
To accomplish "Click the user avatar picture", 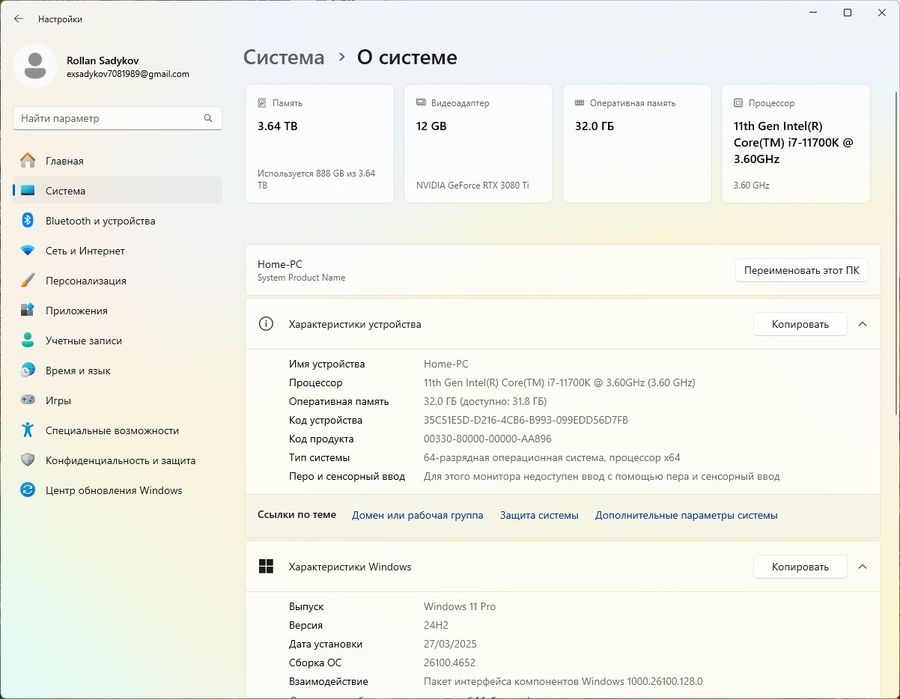I will coord(35,66).
